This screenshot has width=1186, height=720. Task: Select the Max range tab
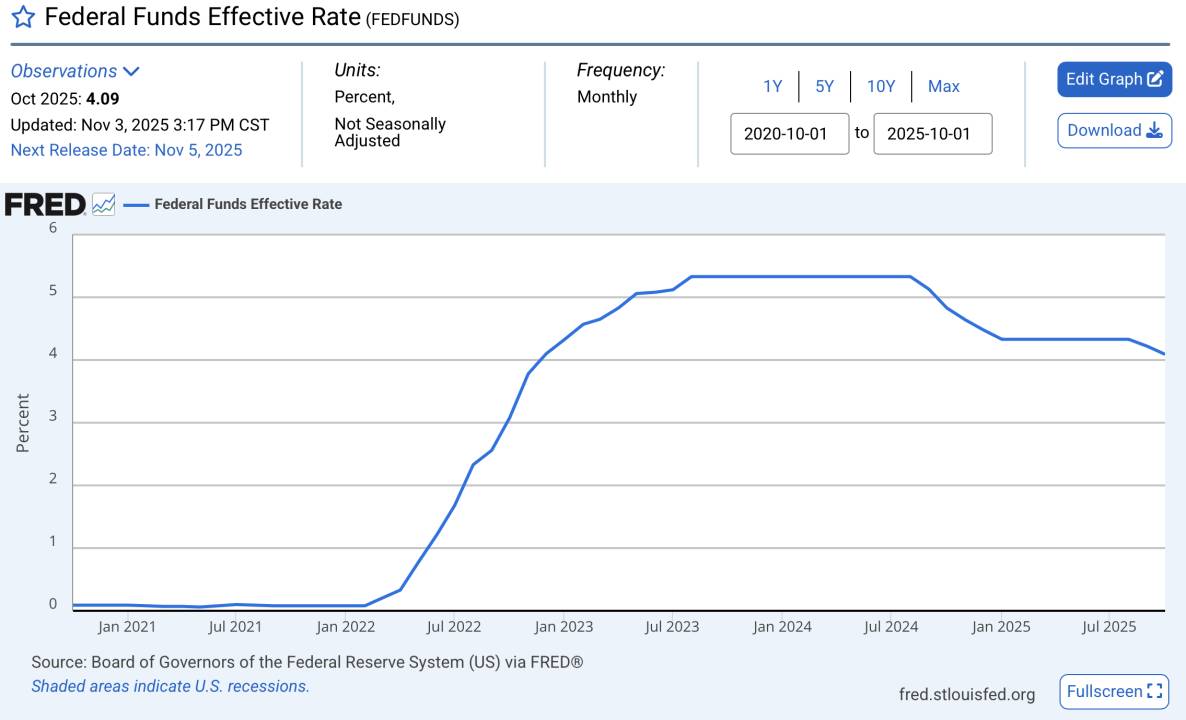(943, 86)
